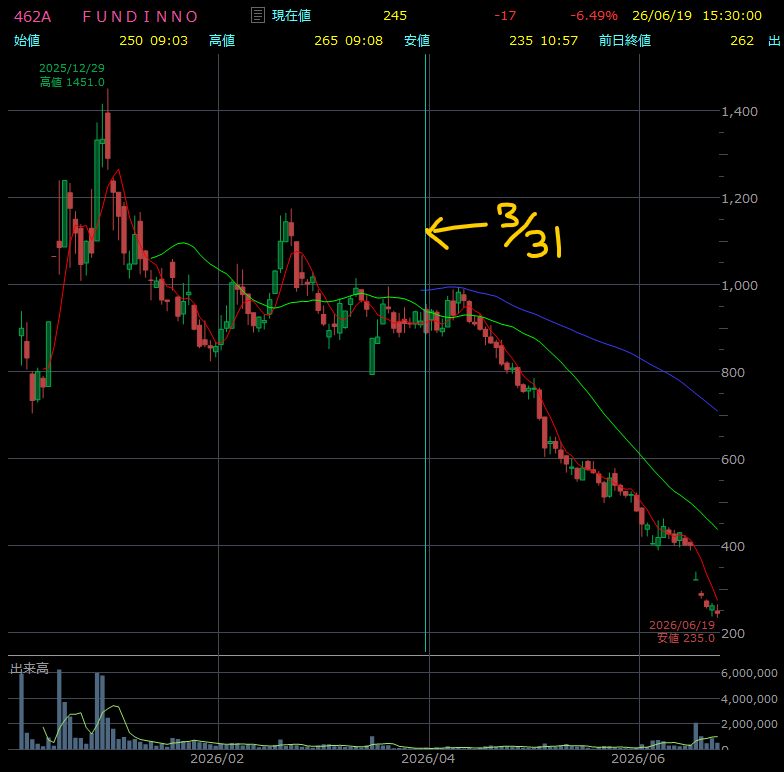
Task: Click the time 15:30:00
Action: click(732, 16)
